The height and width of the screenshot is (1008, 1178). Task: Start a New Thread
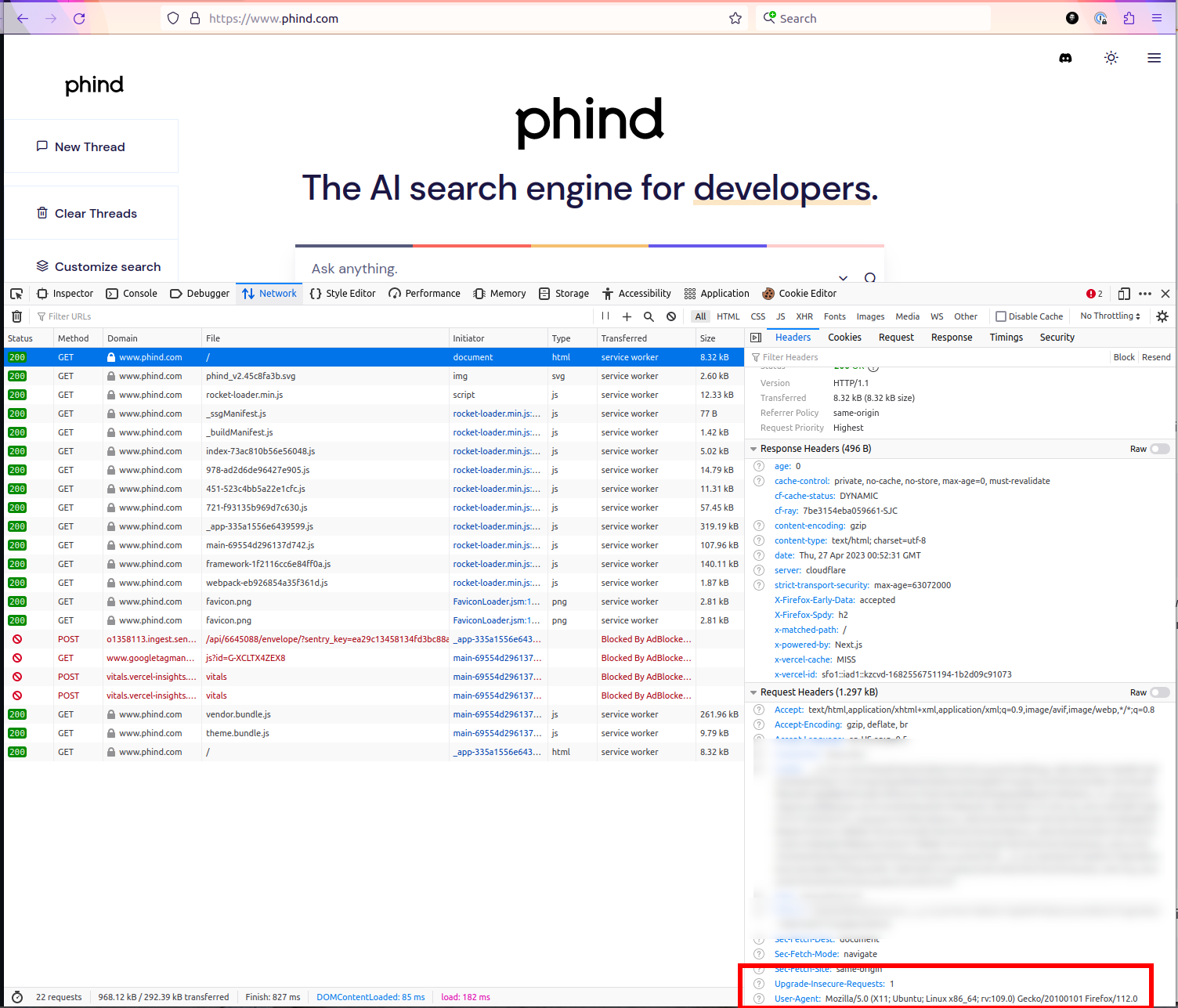click(90, 146)
